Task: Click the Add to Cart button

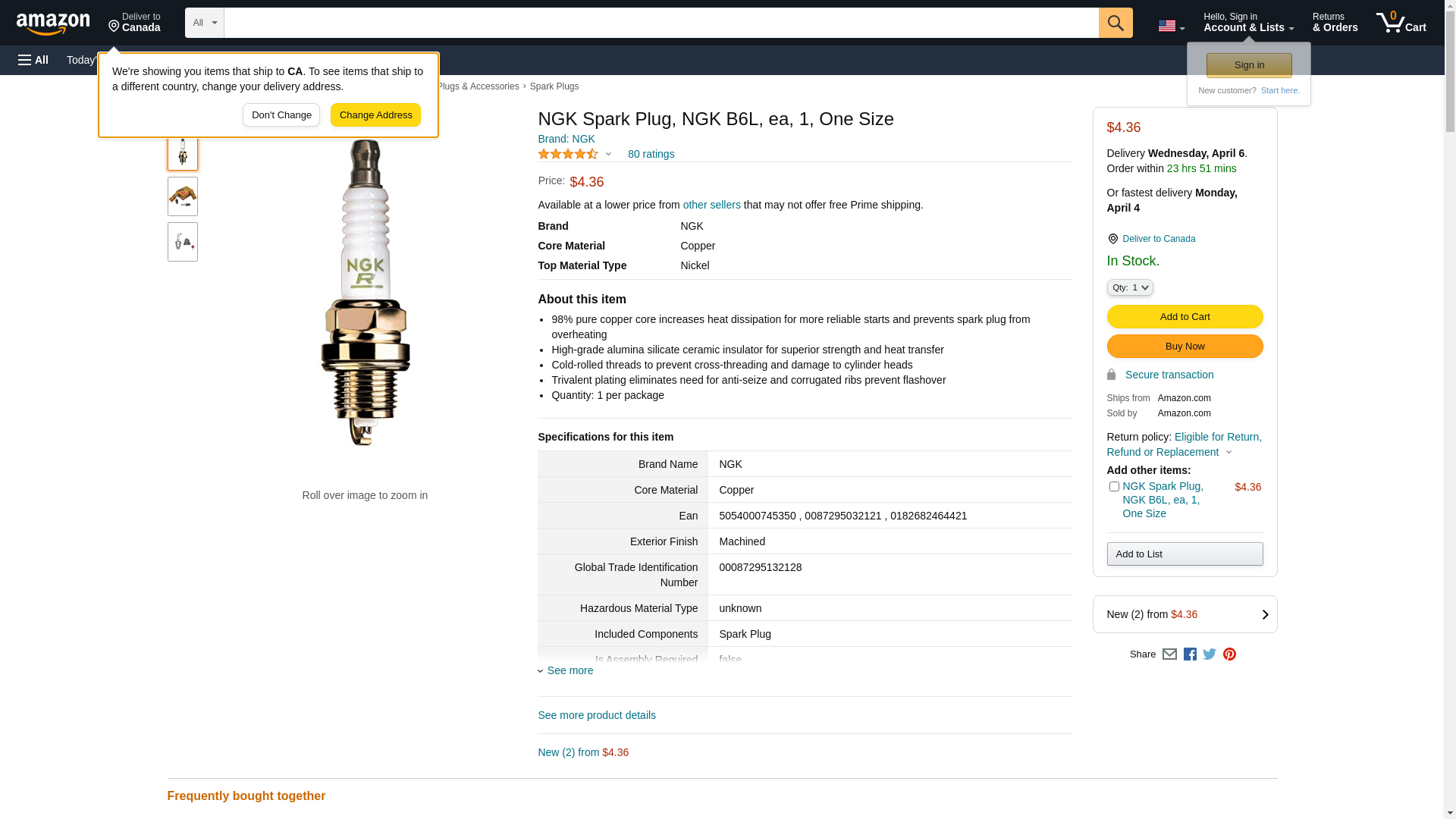Action: point(1185,317)
